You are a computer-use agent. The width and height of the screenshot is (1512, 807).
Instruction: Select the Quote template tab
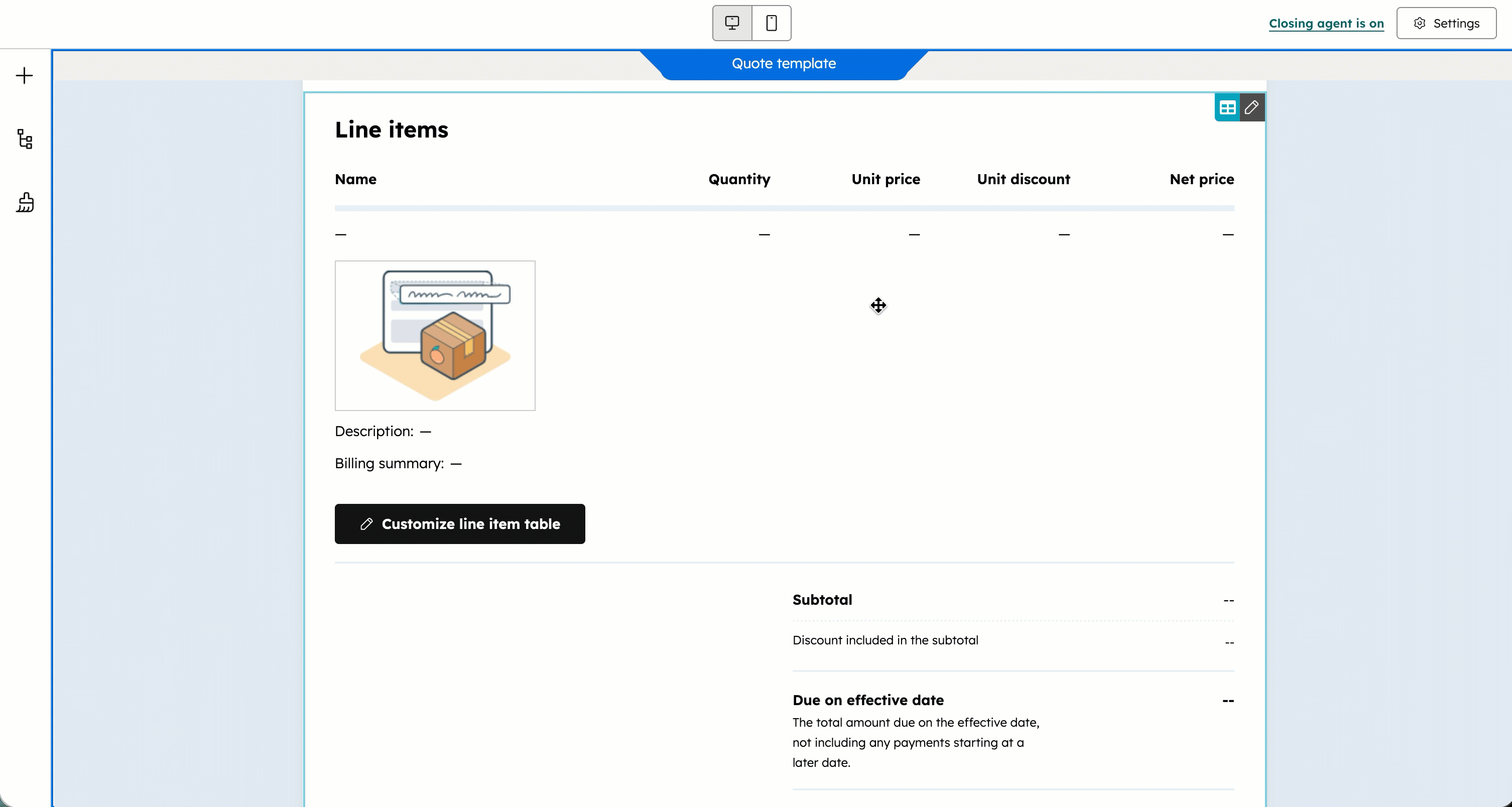784,63
